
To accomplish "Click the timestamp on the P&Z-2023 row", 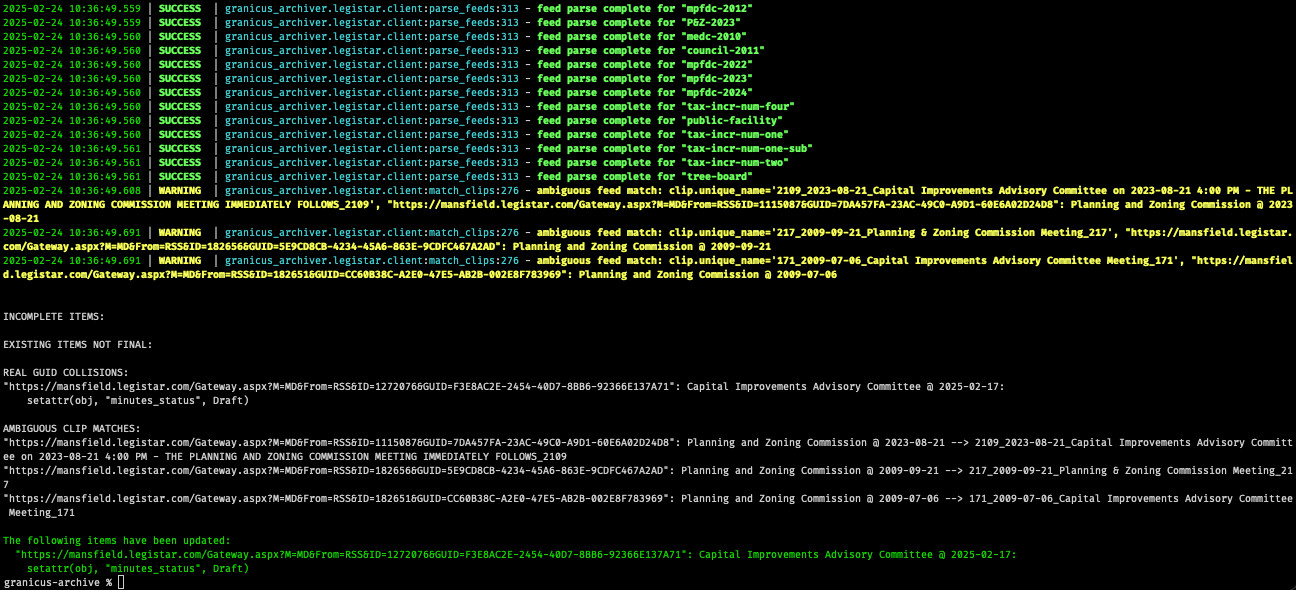I will pos(72,21).
